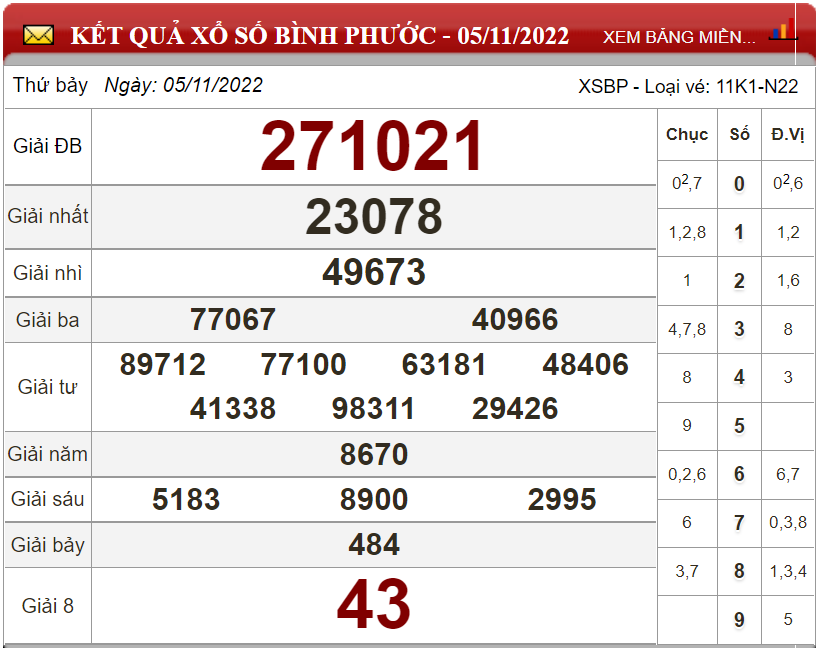Viewport: 820px width, 648px height.
Task: Click the Giải tư row label
Action: (48, 387)
